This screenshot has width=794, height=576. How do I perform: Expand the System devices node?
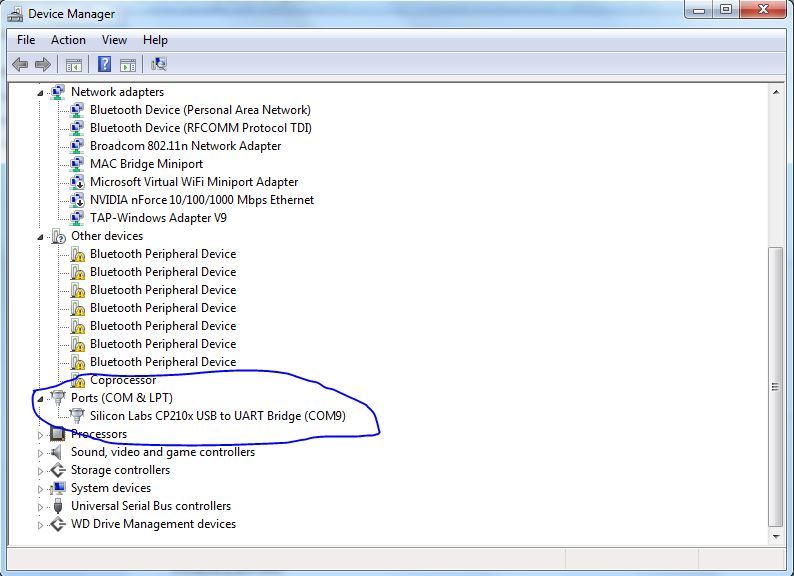(x=41, y=489)
